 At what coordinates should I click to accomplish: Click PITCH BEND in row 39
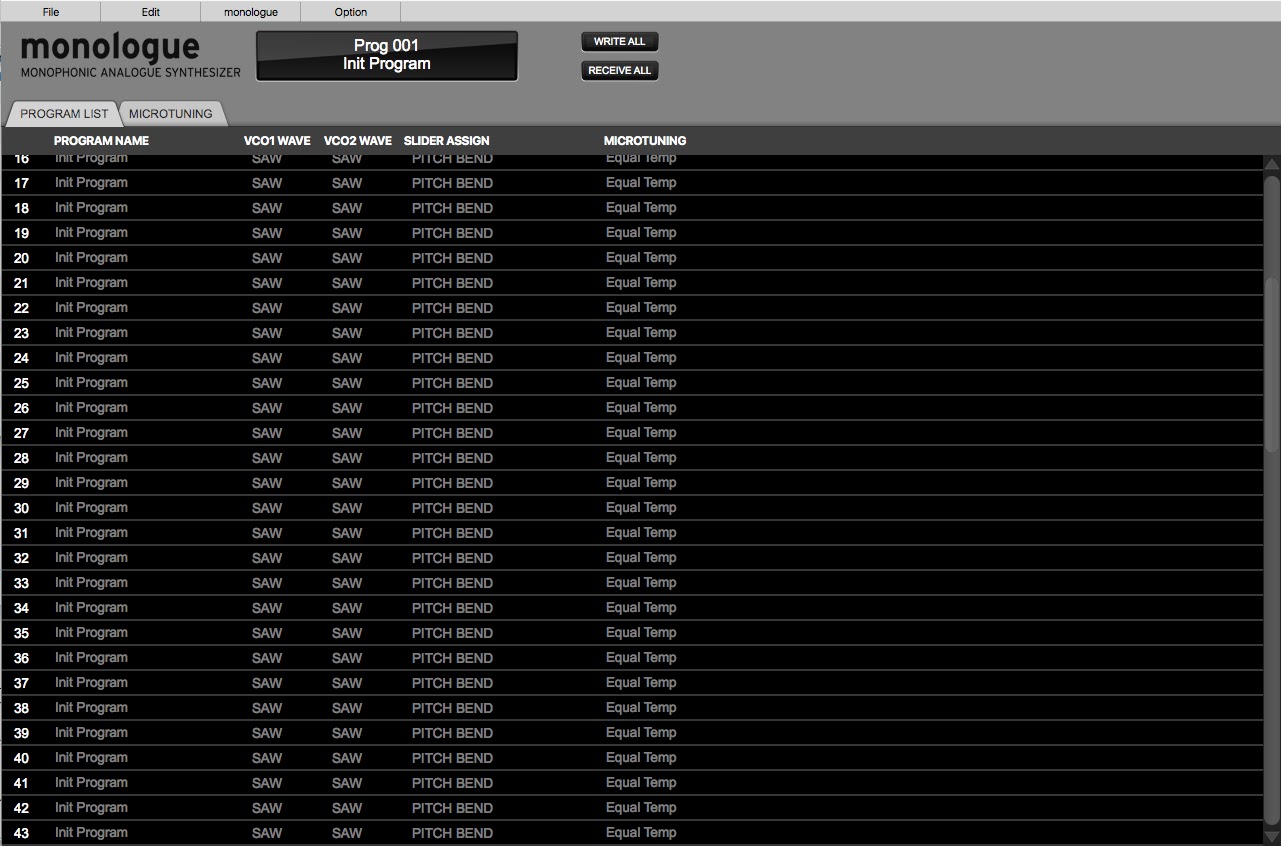pyautogui.click(x=452, y=733)
